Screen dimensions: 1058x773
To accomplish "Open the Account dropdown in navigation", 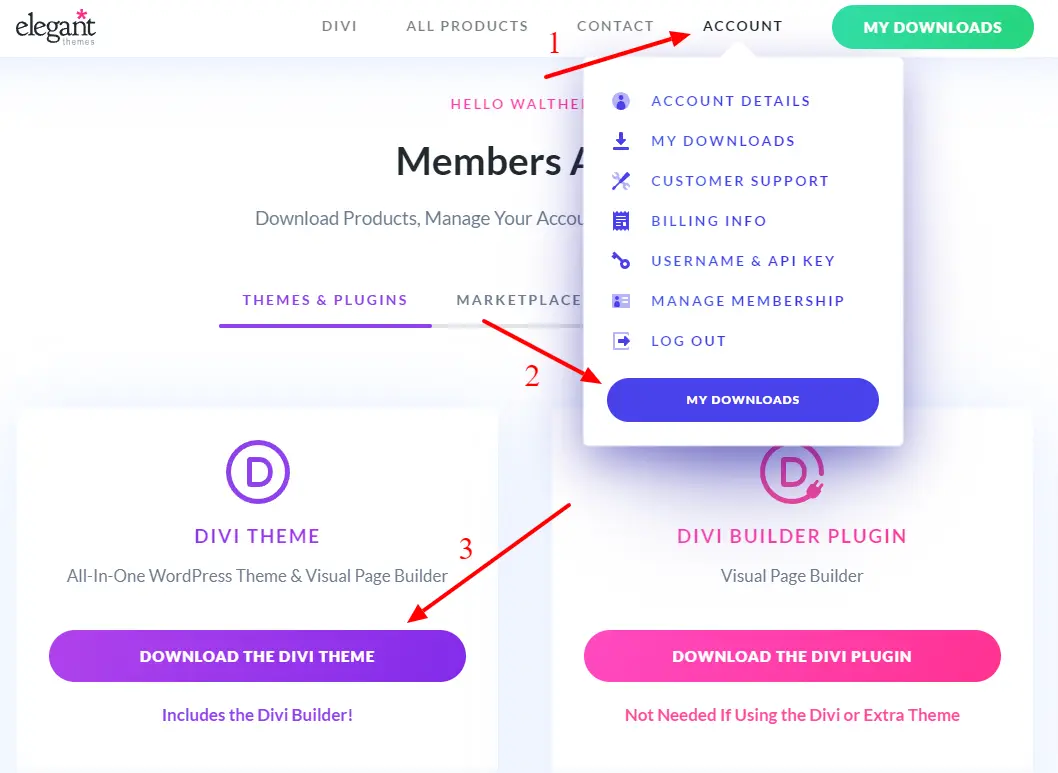I will point(742,26).
